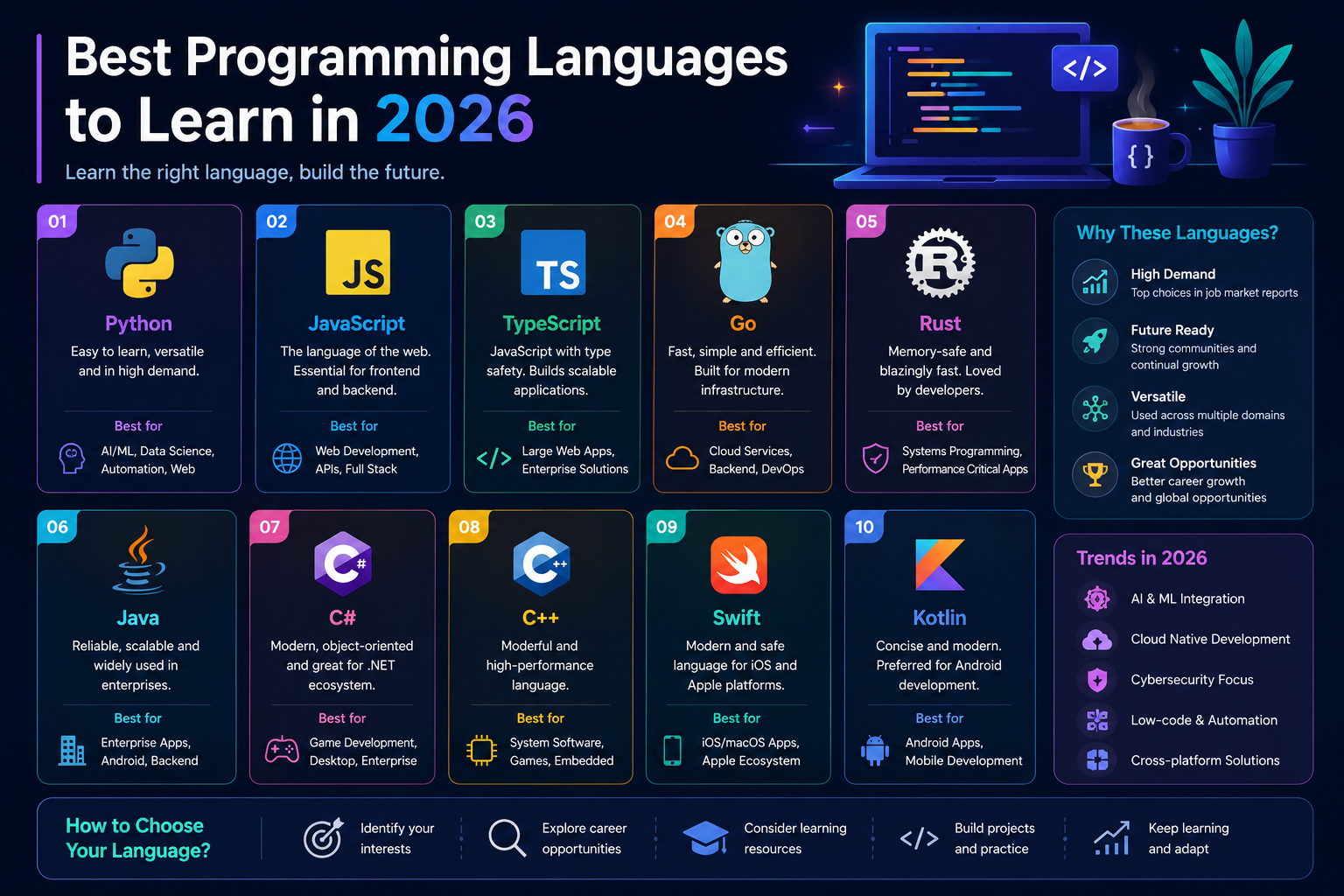Click the blue TS TypeScript logo
This screenshot has width=1344, height=896.
553,262
